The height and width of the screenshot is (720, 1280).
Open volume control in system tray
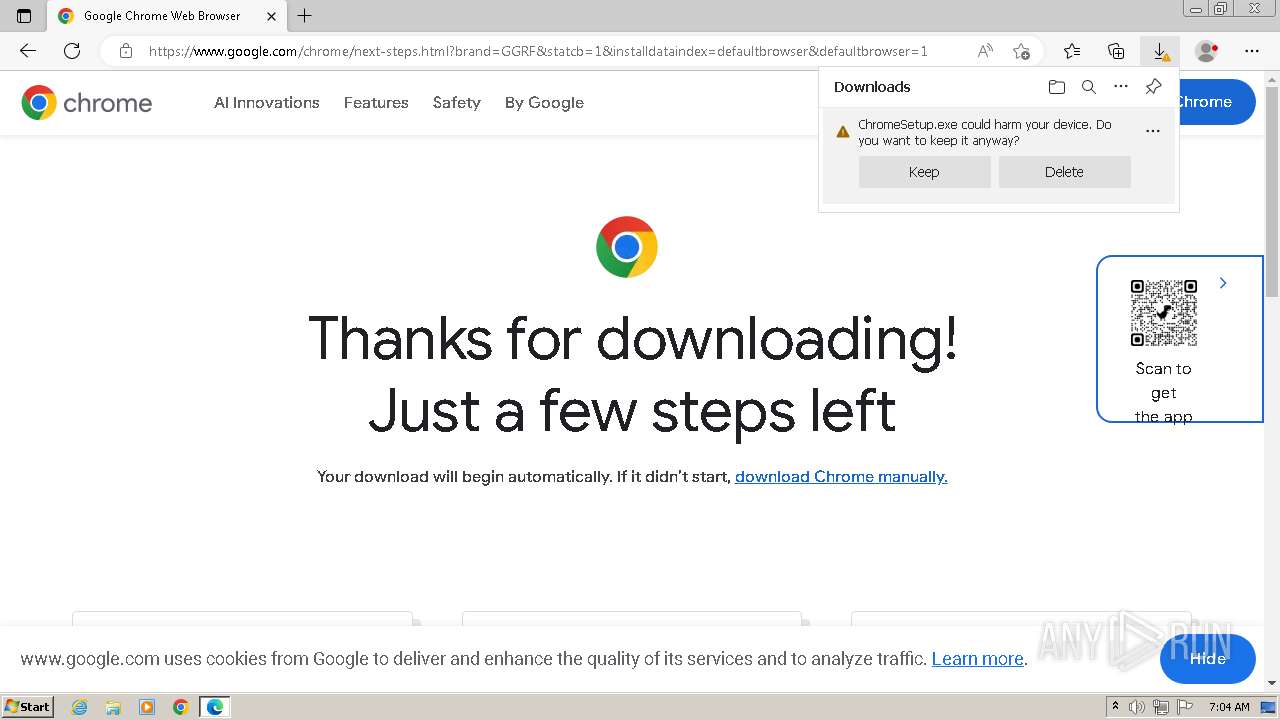point(1137,707)
